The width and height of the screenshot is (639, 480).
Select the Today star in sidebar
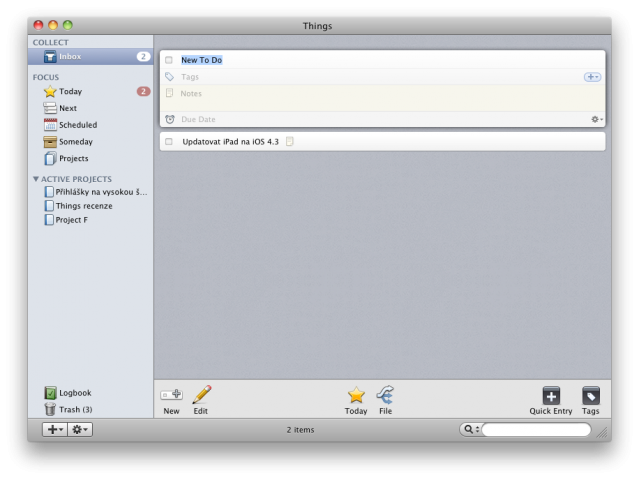click(x=50, y=91)
